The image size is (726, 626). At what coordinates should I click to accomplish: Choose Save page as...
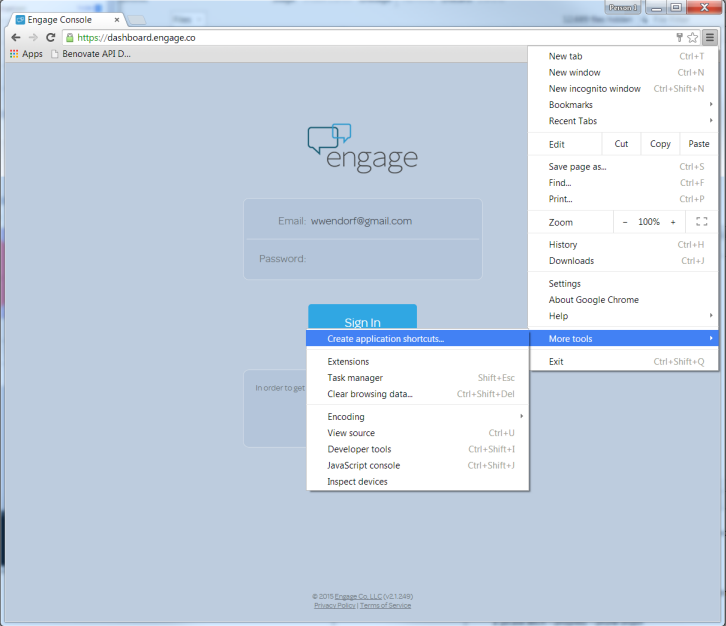pyautogui.click(x=623, y=167)
